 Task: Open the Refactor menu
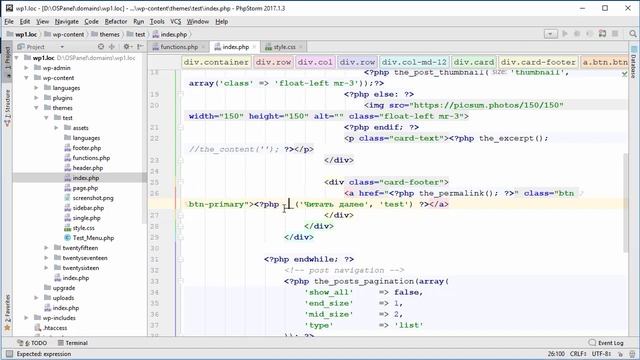click(116, 21)
